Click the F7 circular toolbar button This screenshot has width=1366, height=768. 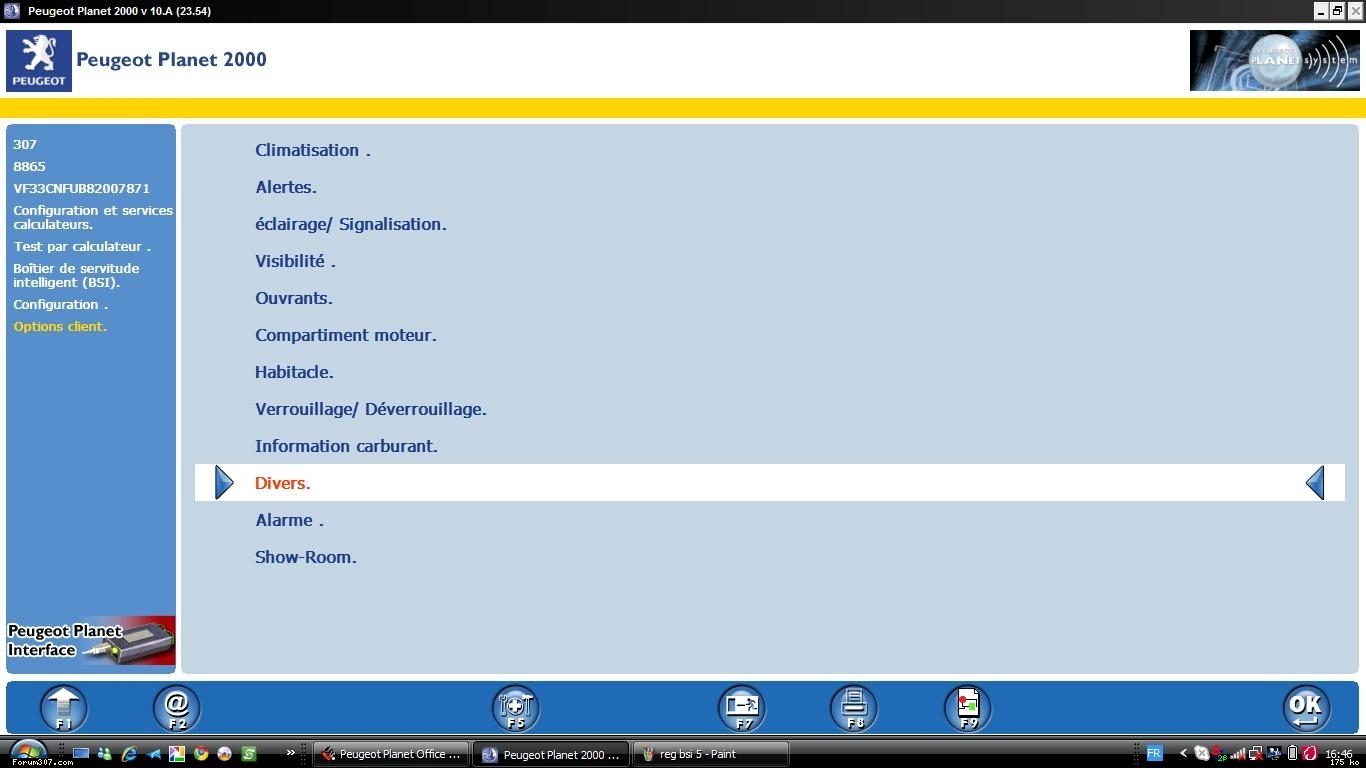(742, 708)
